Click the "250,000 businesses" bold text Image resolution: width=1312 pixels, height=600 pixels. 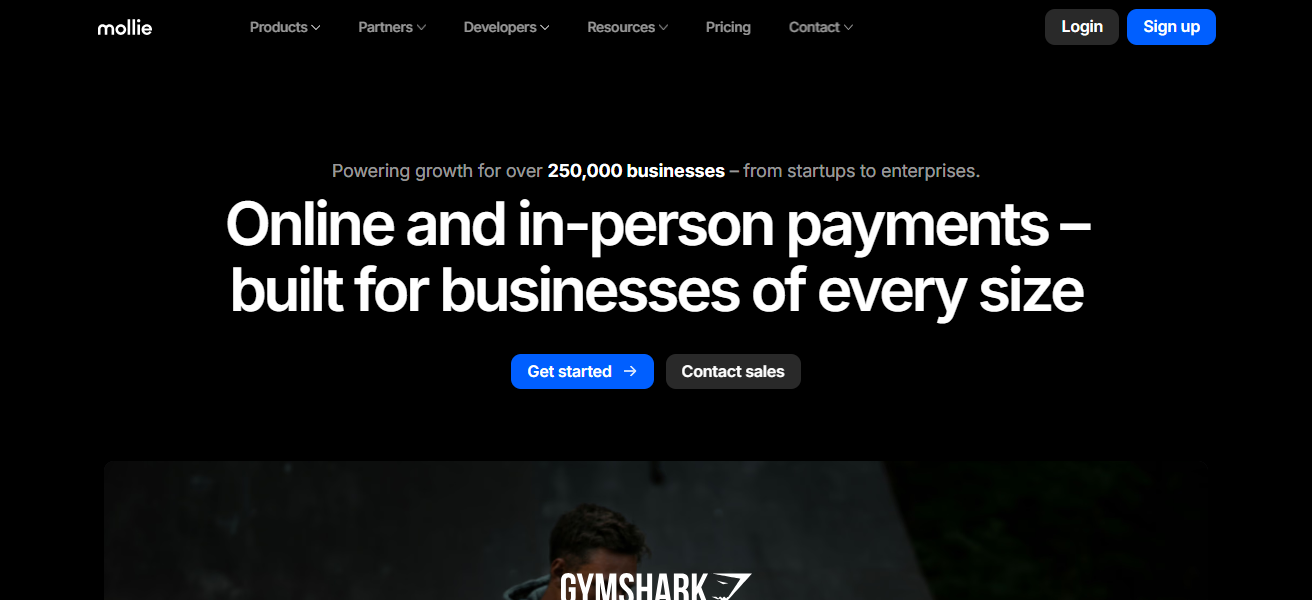pyautogui.click(x=636, y=171)
